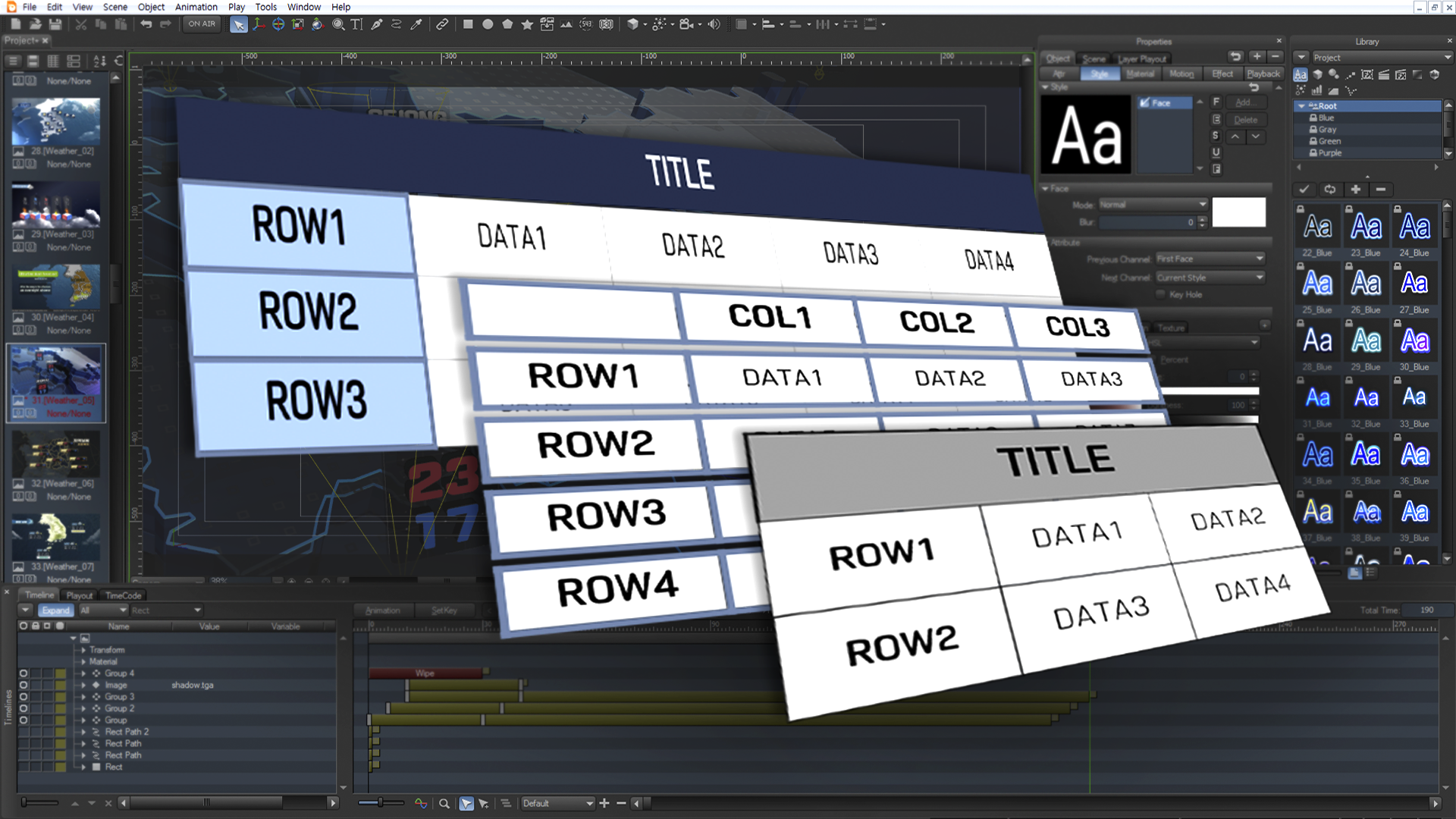Viewport: 1456px width, 819px height.
Task: Open Next Channel Current Style dropdown
Action: [1210, 278]
